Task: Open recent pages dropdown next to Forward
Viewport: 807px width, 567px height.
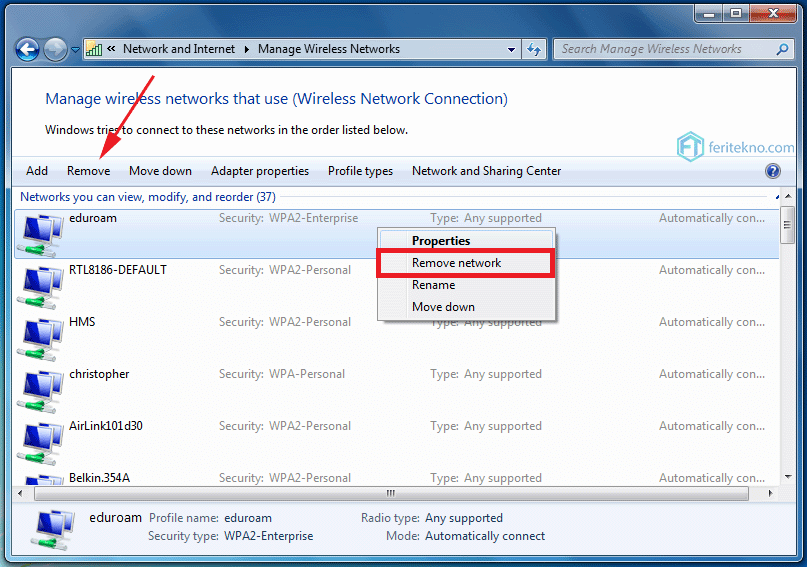Action: pos(75,50)
